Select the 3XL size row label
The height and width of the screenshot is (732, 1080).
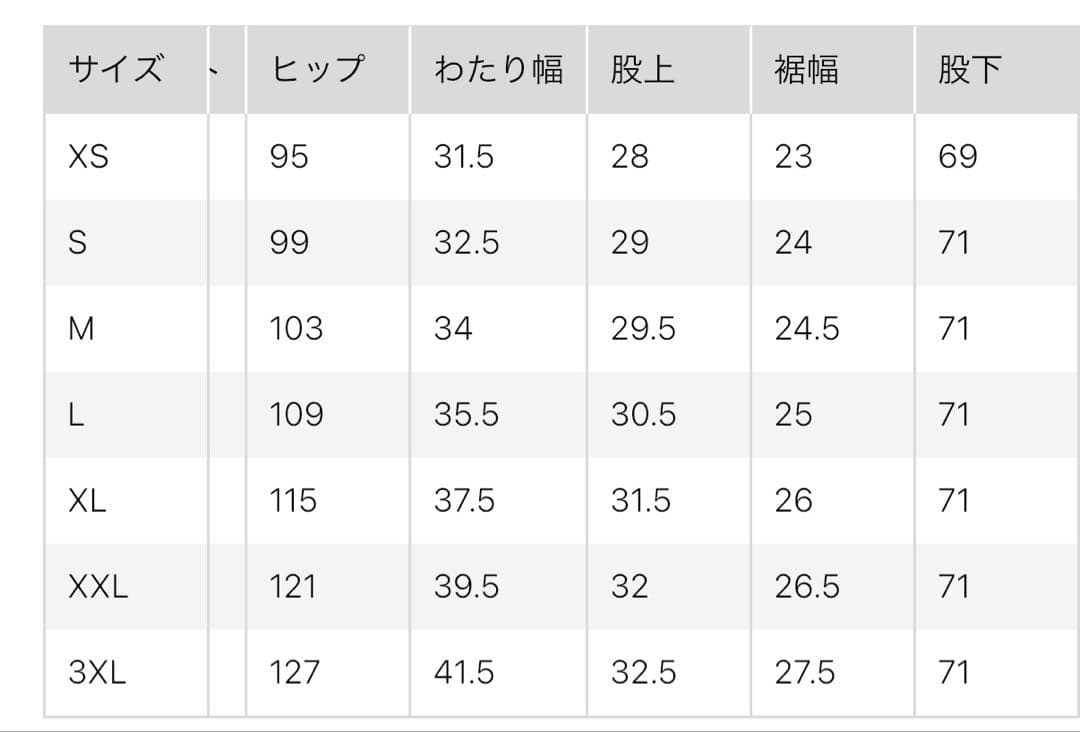[97, 673]
